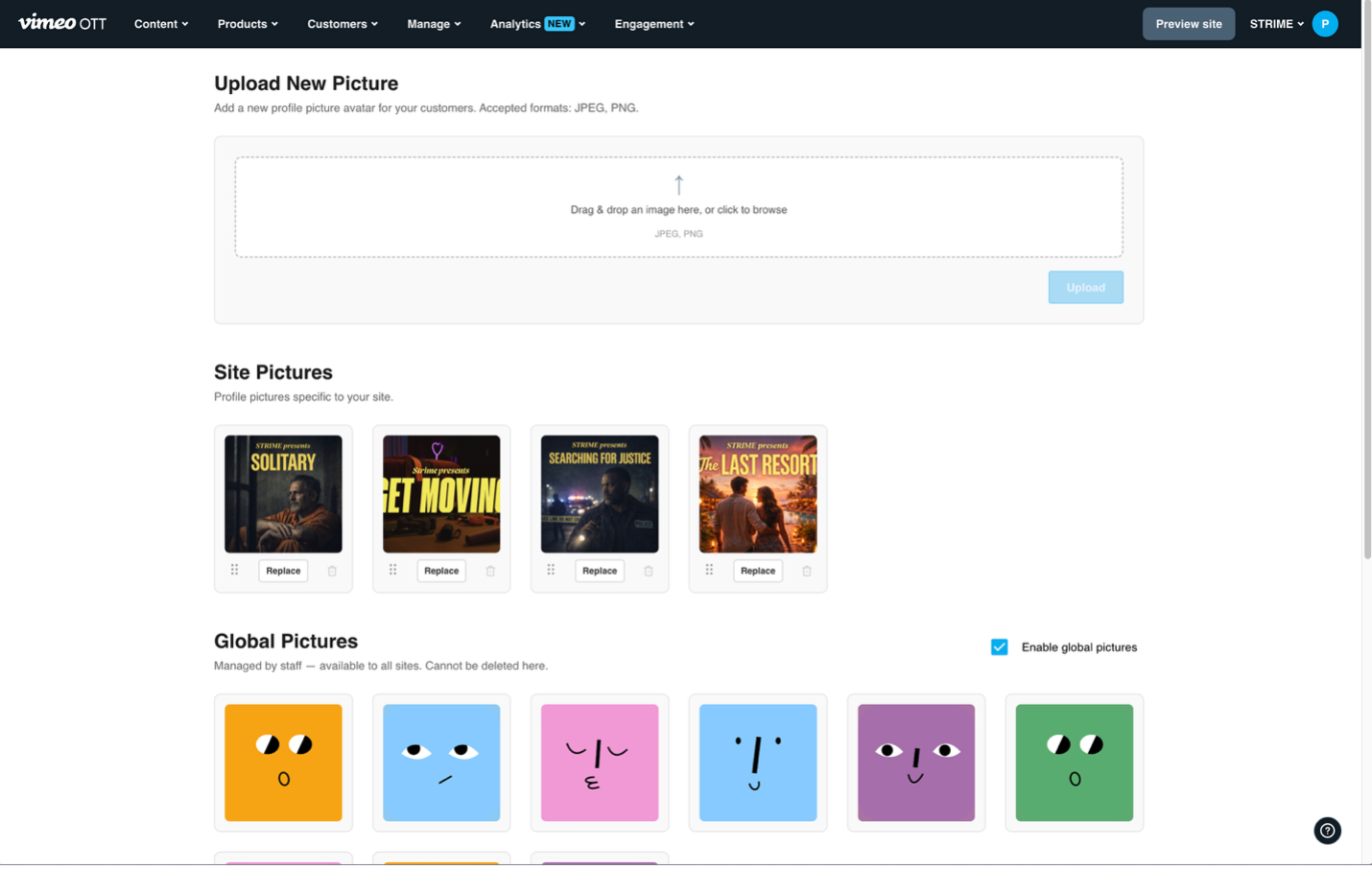
Task: Click the drag handle under The Last Resort
Action: pyautogui.click(x=709, y=570)
